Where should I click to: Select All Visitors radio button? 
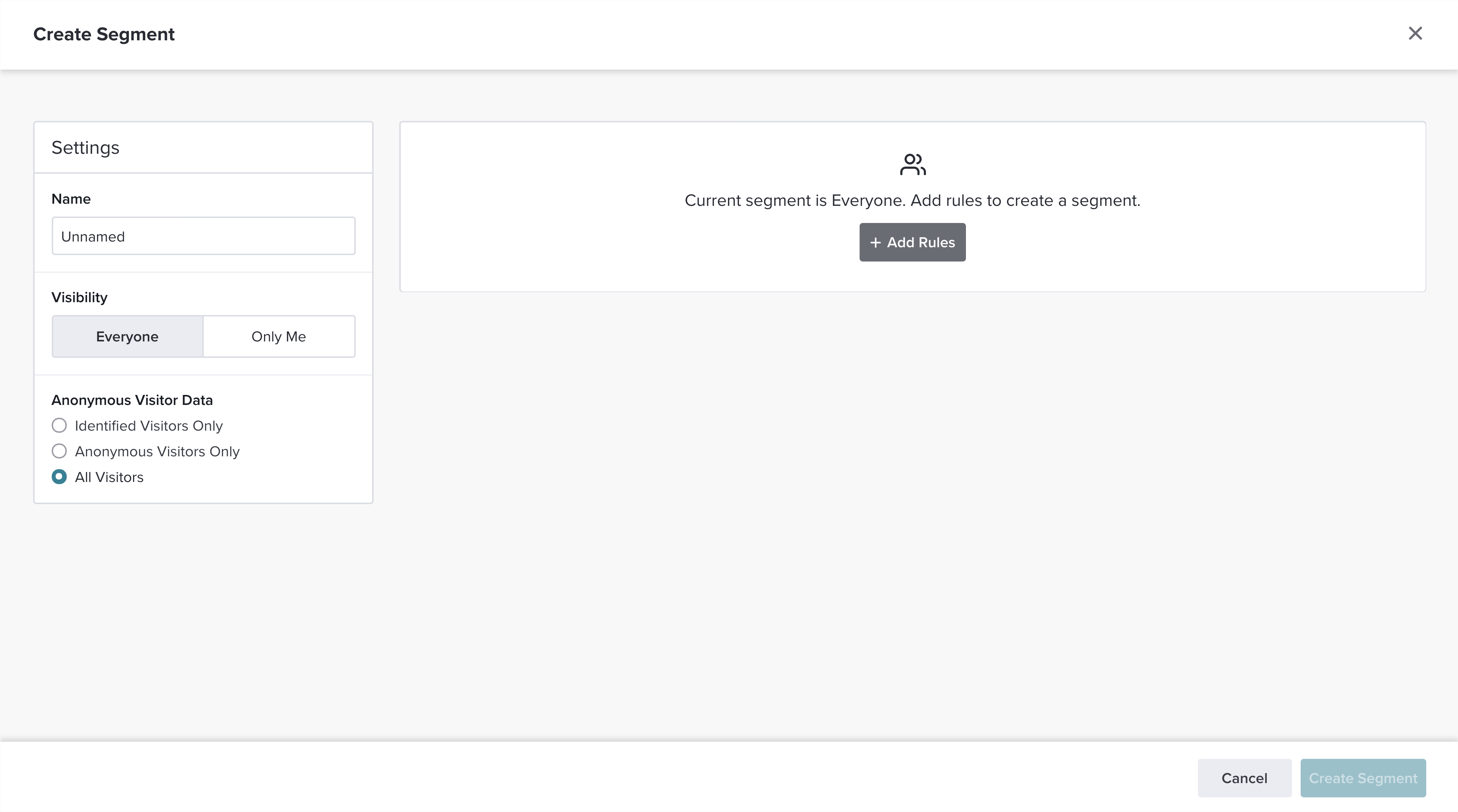pyautogui.click(x=59, y=477)
